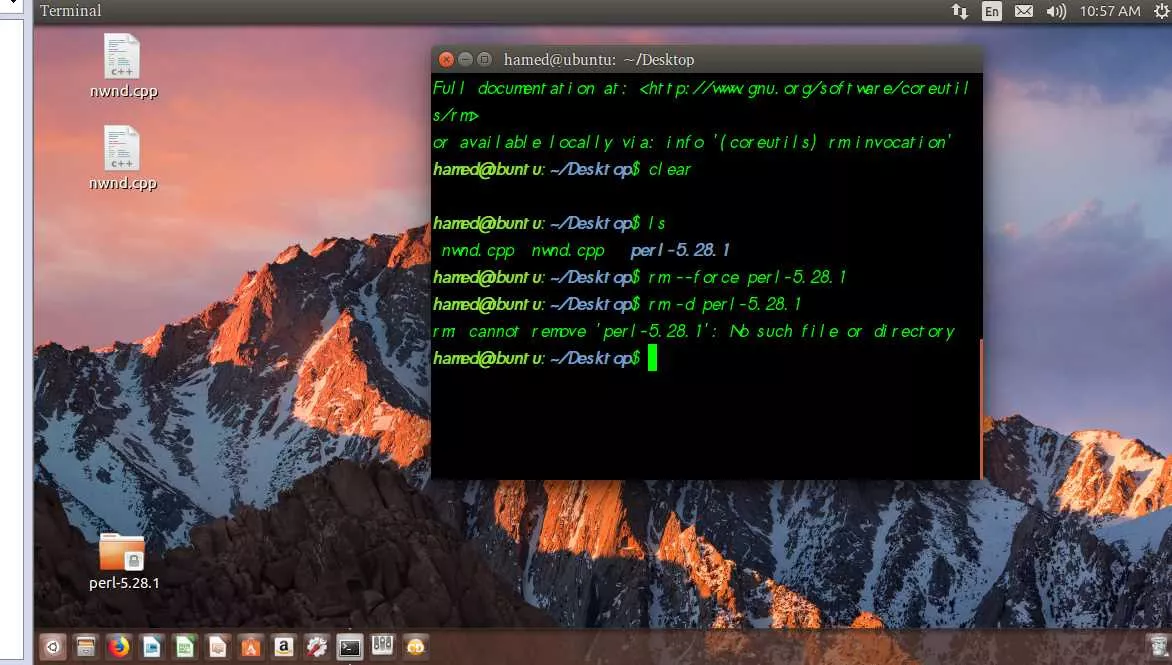Select the perl-5.28.1 folder on the desktop
Screen dimensions: 1172x665
pyautogui.click(x=124, y=562)
